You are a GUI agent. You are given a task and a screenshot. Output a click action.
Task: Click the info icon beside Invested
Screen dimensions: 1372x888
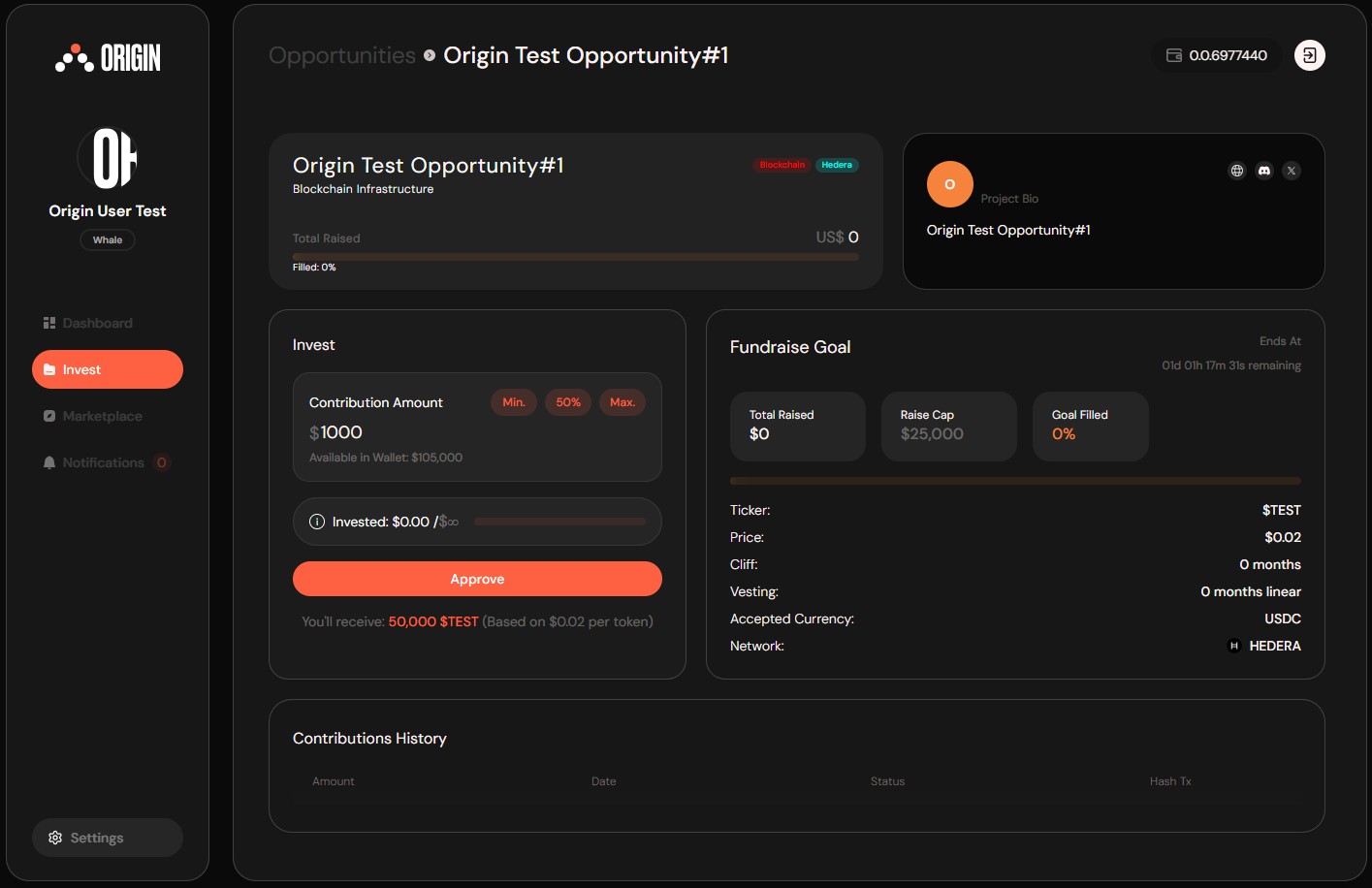click(x=316, y=522)
